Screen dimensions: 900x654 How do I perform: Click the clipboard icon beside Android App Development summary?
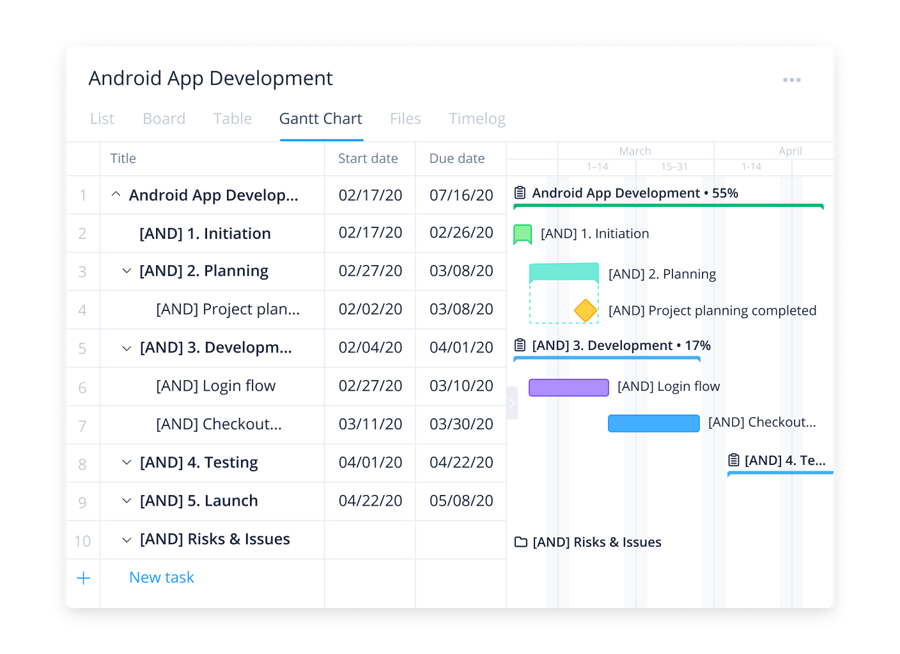tap(521, 193)
